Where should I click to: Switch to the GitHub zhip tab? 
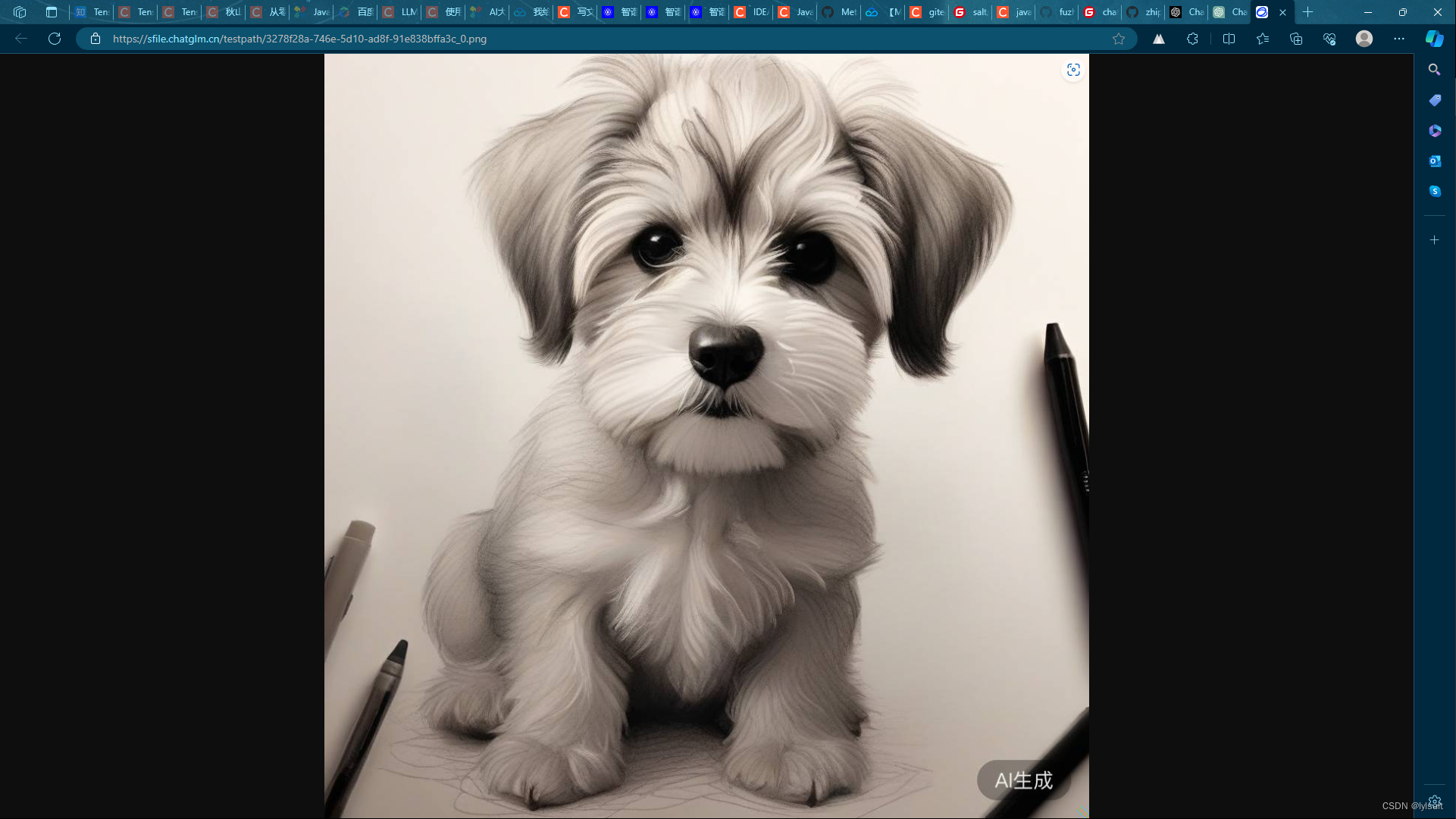1143,12
